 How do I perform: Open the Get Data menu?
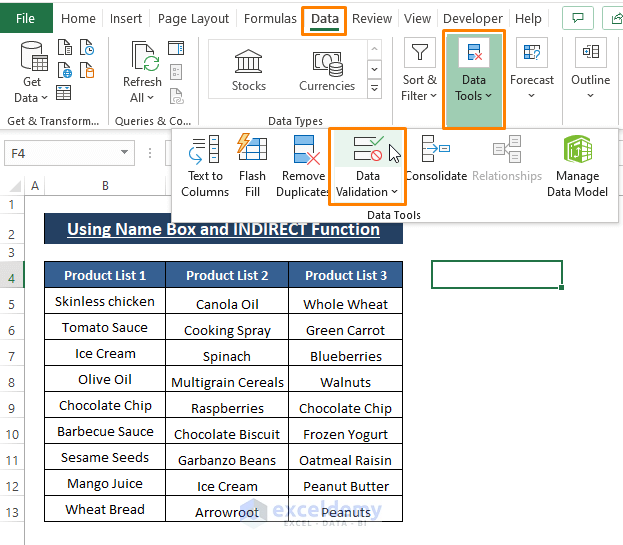32,72
